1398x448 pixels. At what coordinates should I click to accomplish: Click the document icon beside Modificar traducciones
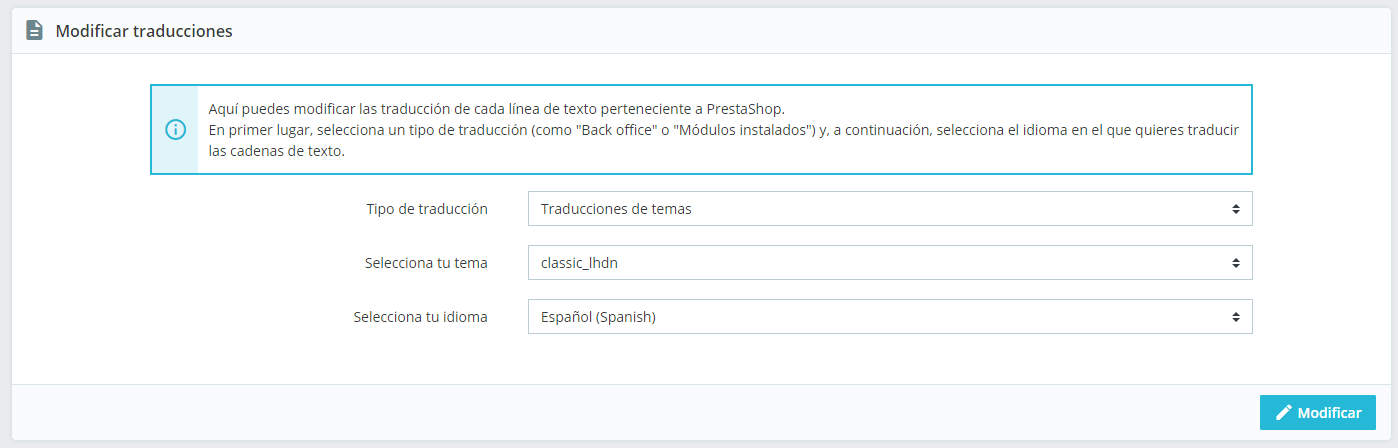pyautogui.click(x=34, y=31)
